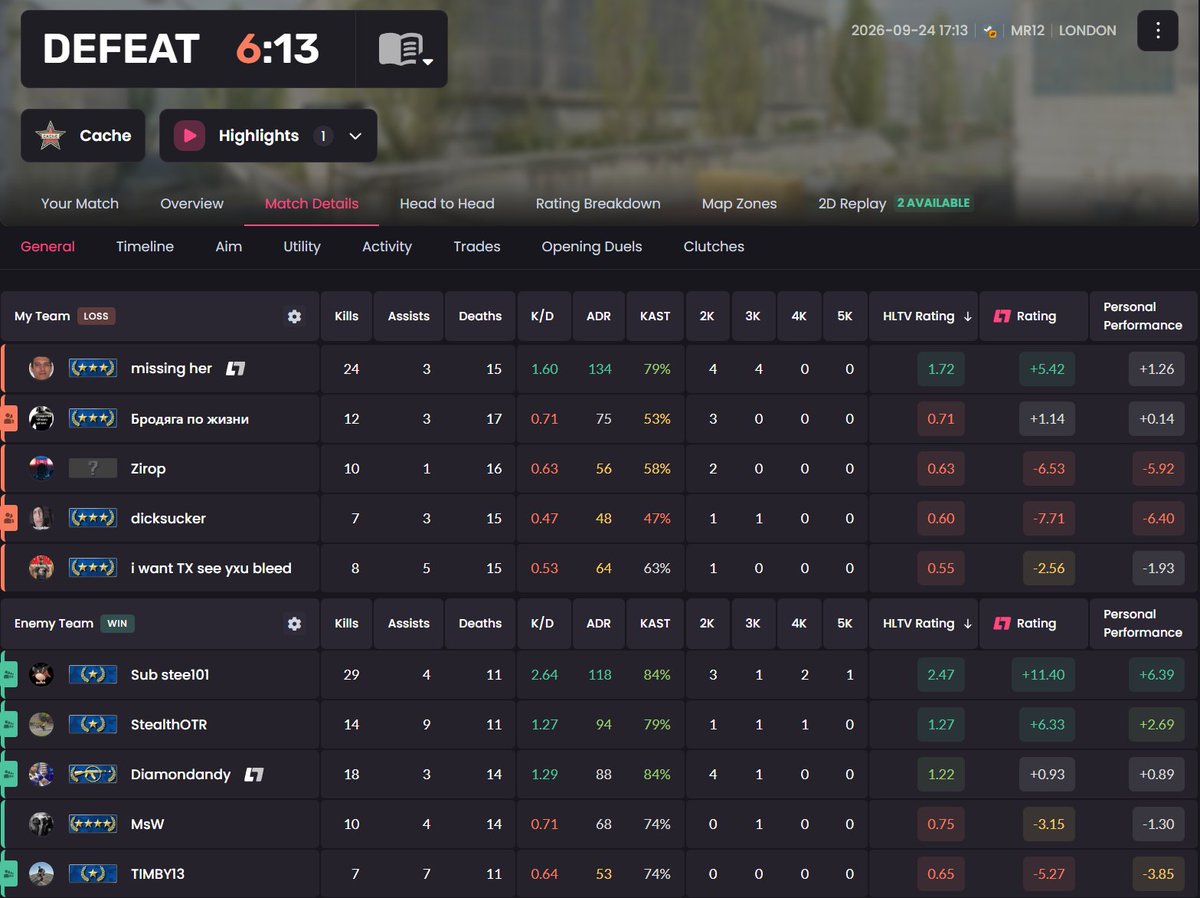Select the Timeline sub-tab

(145, 246)
